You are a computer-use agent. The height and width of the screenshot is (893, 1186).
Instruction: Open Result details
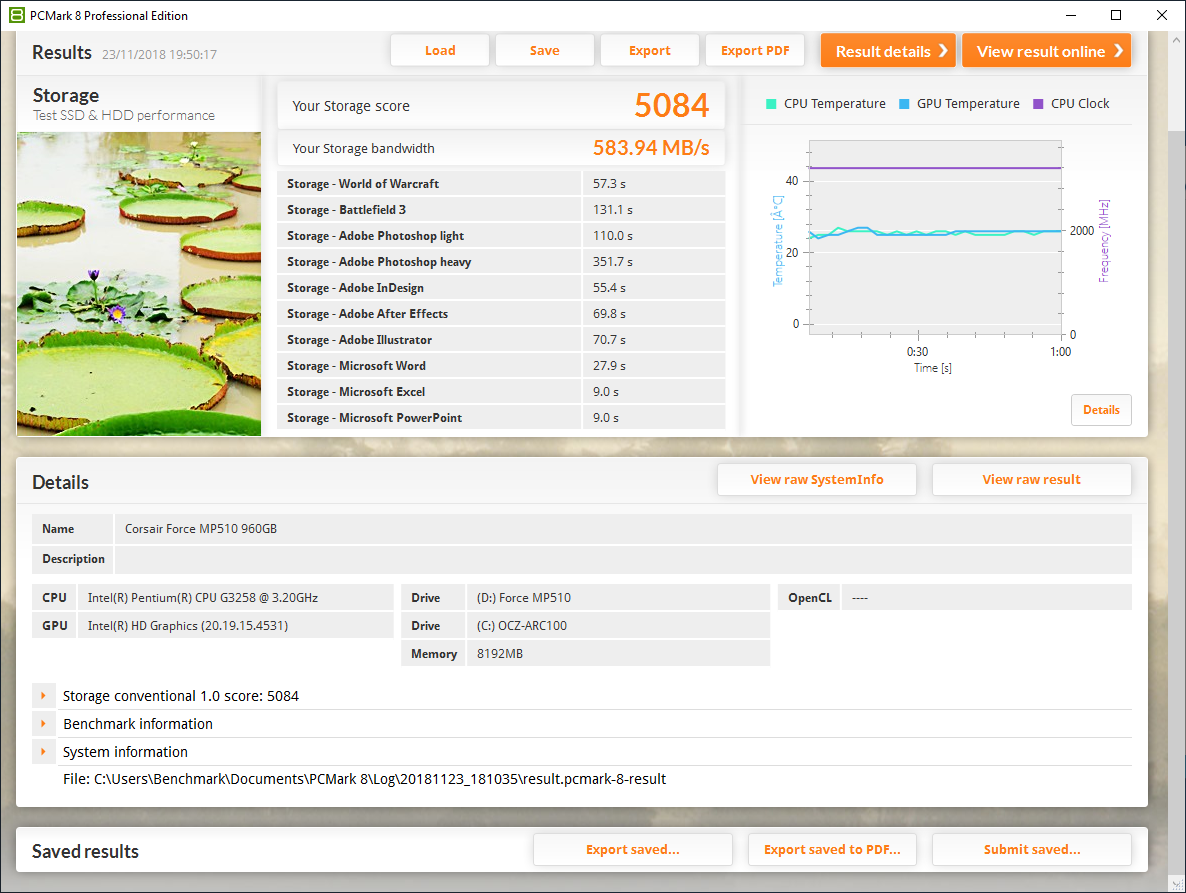(x=889, y=51)
